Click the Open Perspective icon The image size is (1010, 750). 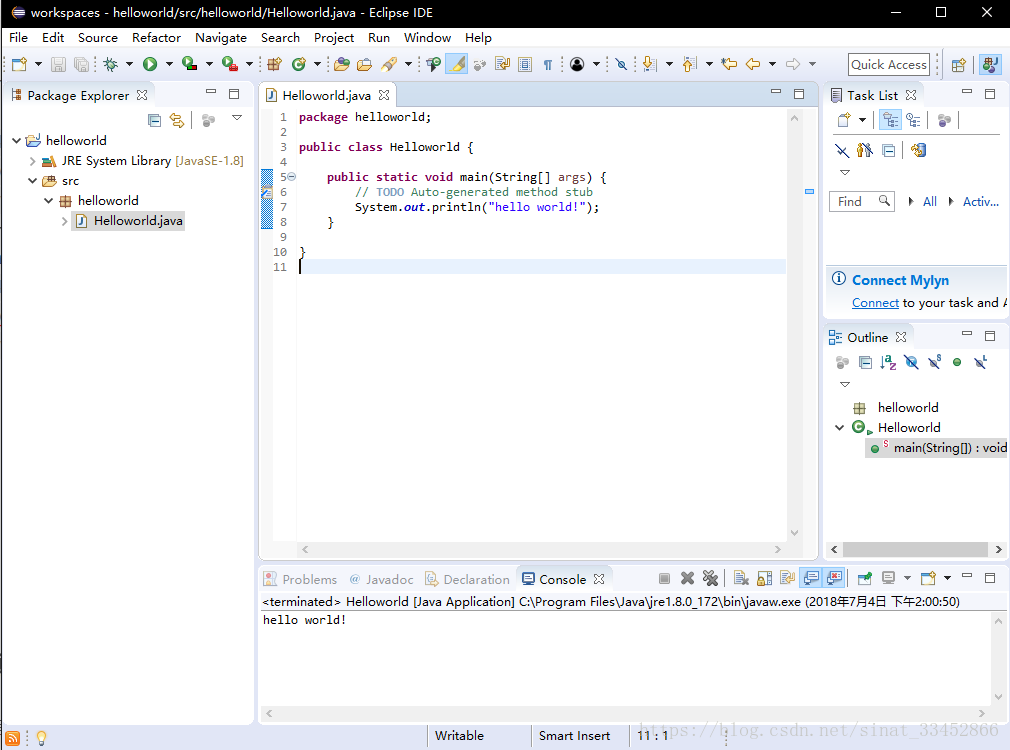pos(958,64)
